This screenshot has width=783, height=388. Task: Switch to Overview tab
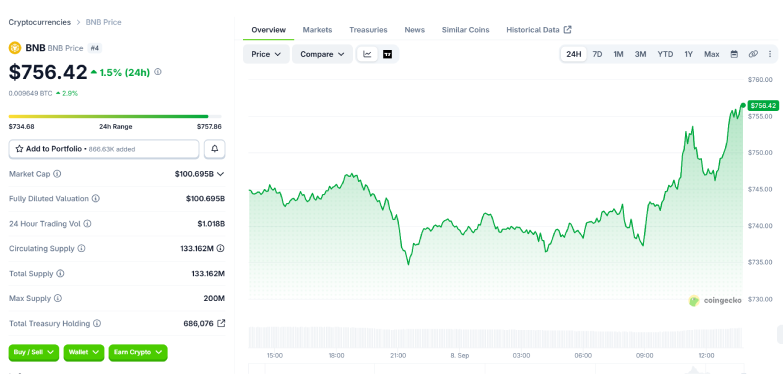269,30
